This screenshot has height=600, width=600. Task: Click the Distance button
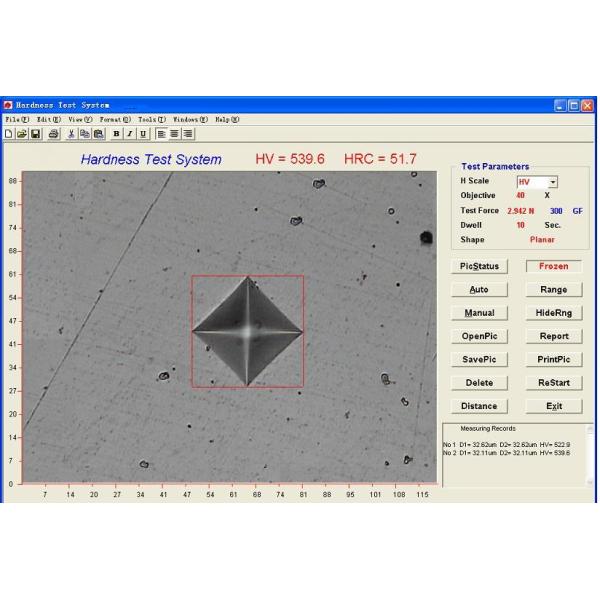tap(479, 406)
